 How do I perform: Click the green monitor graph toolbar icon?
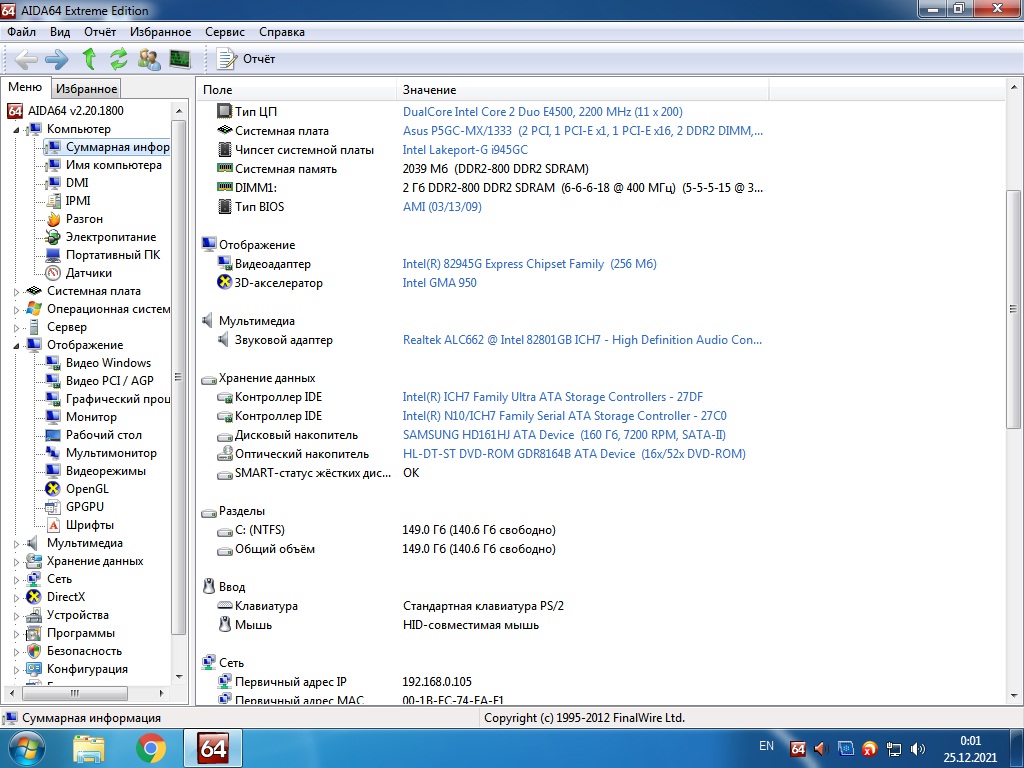[x=180, y=59]
